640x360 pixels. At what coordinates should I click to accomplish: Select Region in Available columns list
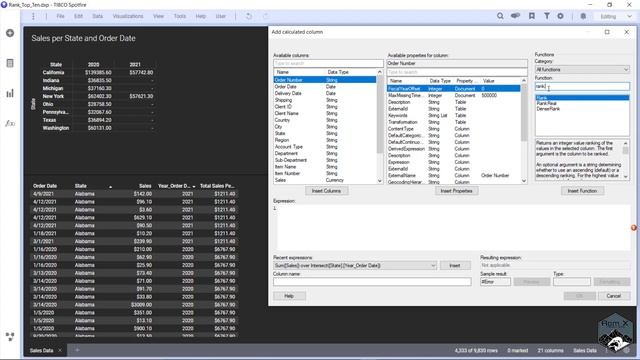coord(325,140)
